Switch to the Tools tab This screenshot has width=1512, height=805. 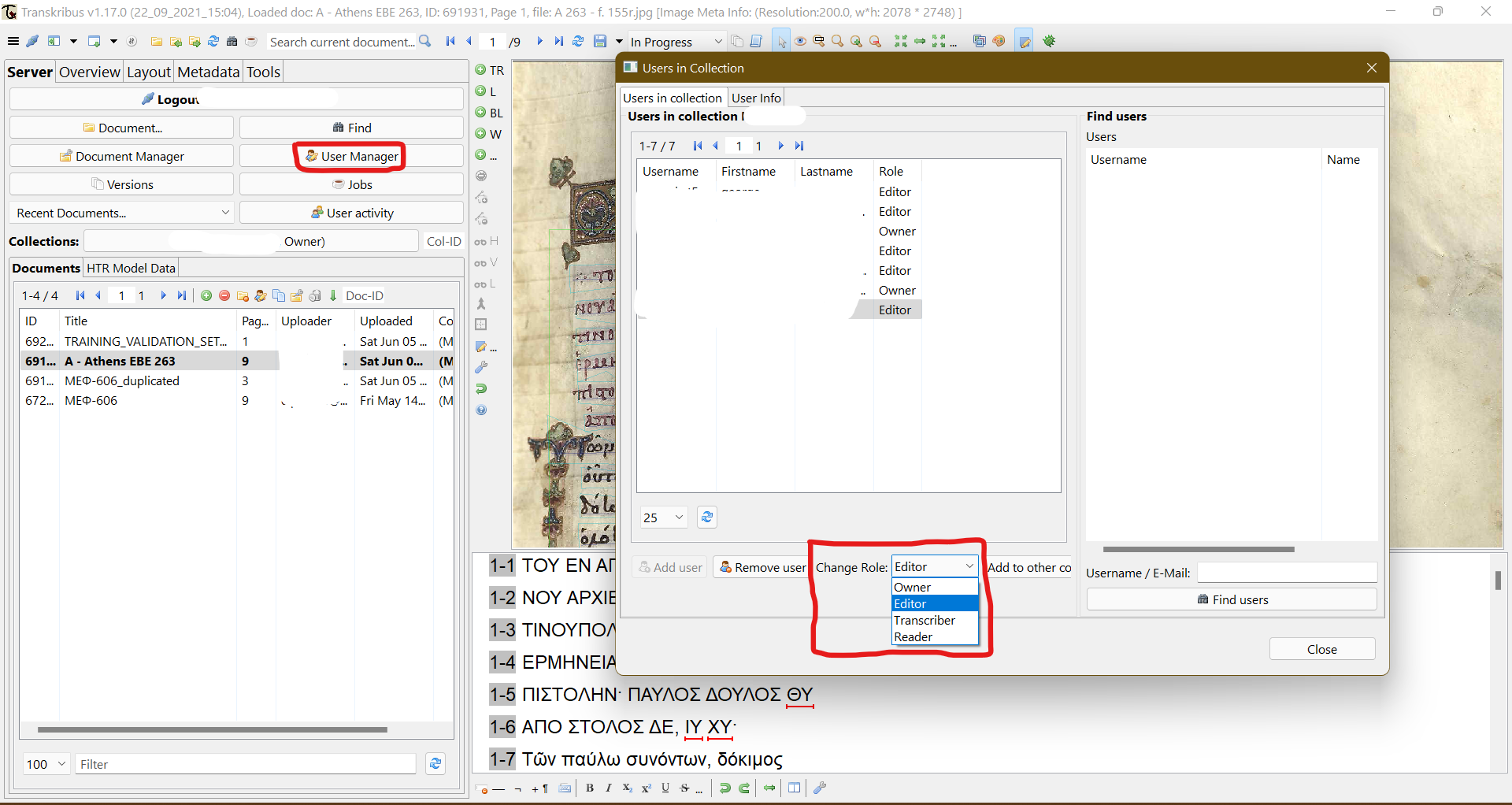[263, 72]
